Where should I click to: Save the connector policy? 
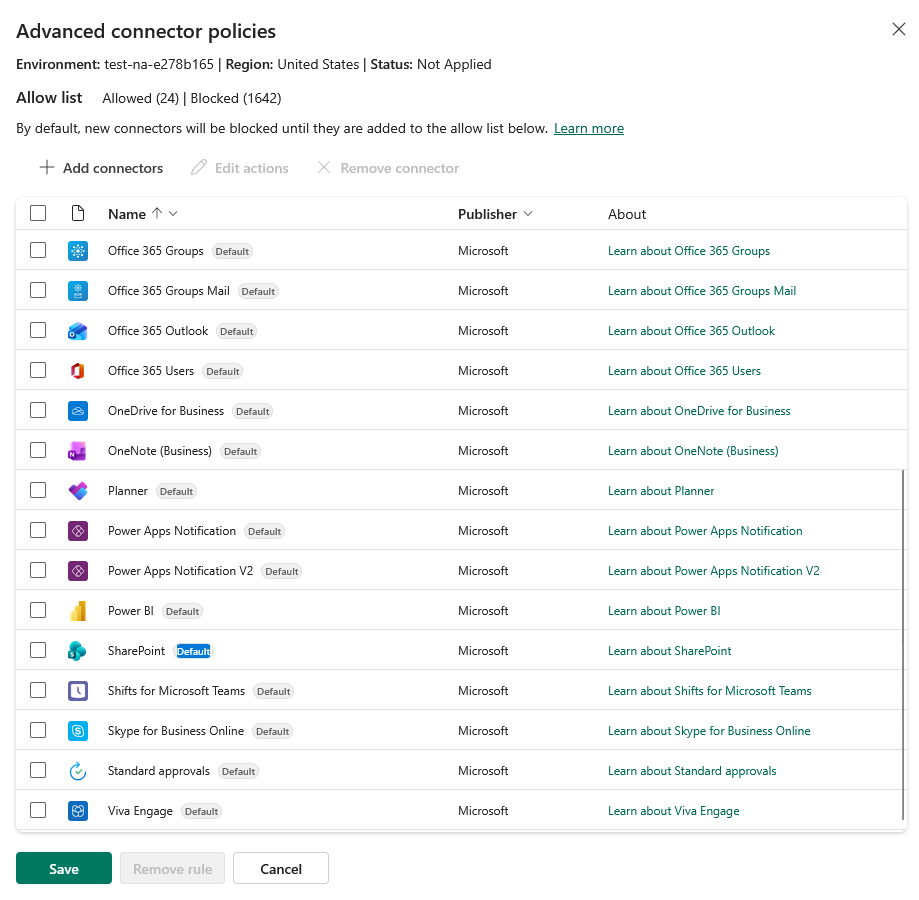64,868
